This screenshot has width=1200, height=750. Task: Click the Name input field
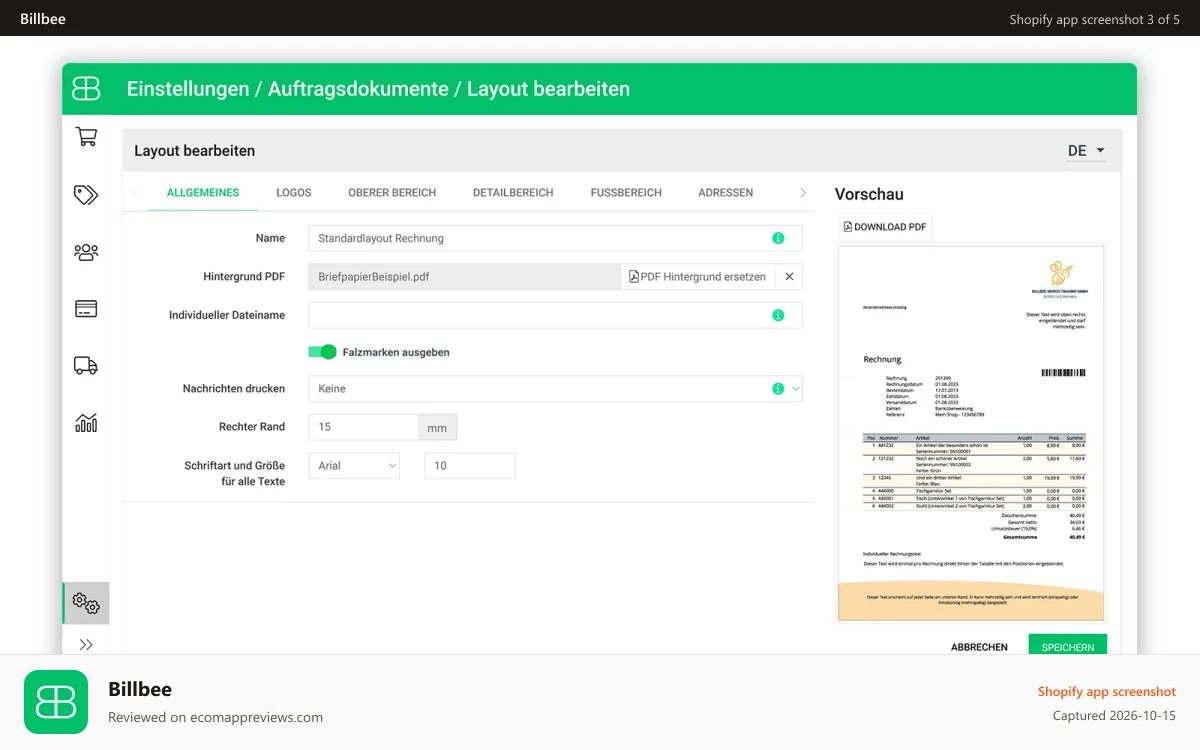(x=555, y=238)
